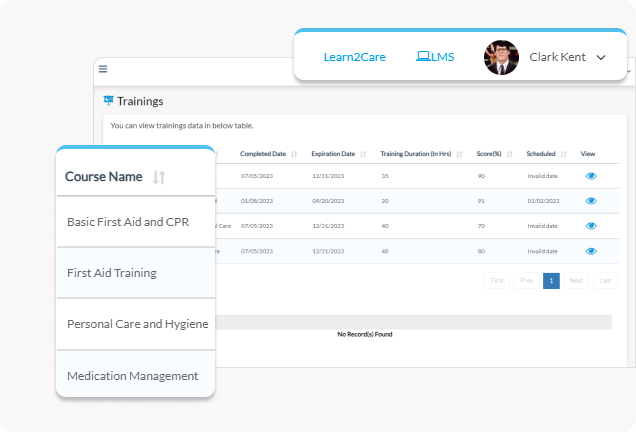The image size is (636, 432).
Task: Expand the Clark Kent account dropdown chevron
Action: tap(601, 58)
